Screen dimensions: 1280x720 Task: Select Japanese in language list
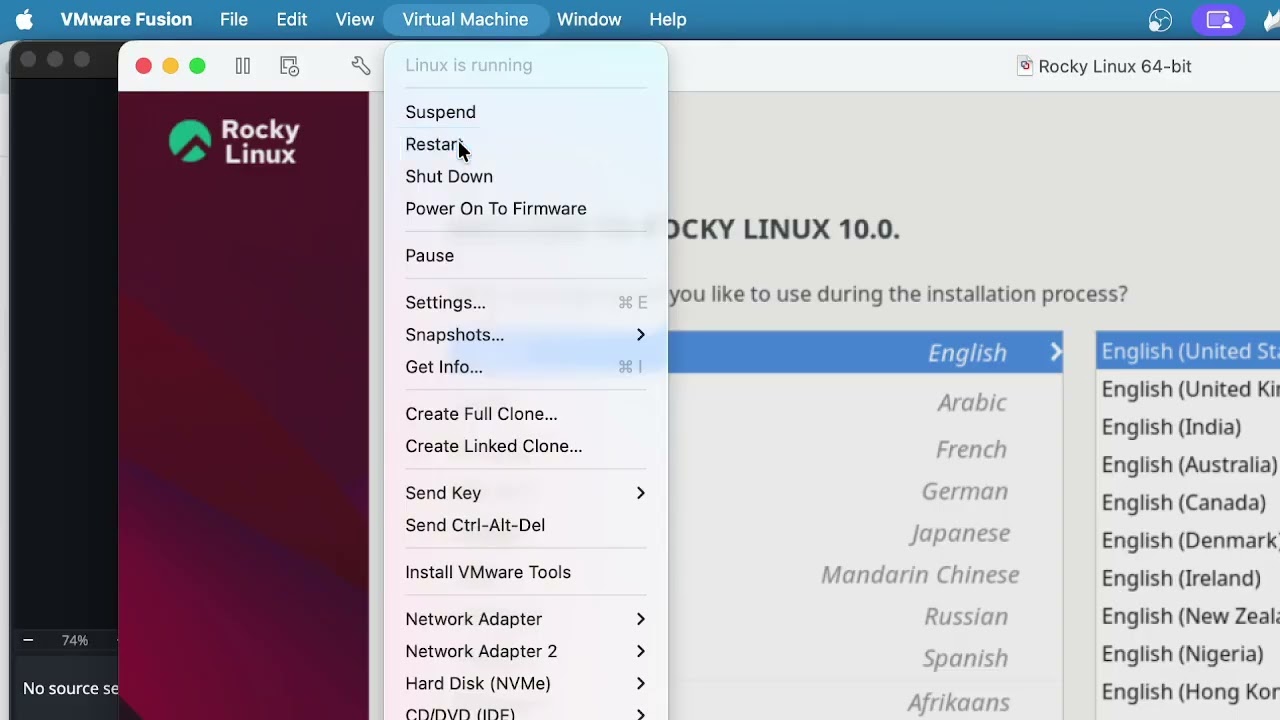(x=960, y=533)
